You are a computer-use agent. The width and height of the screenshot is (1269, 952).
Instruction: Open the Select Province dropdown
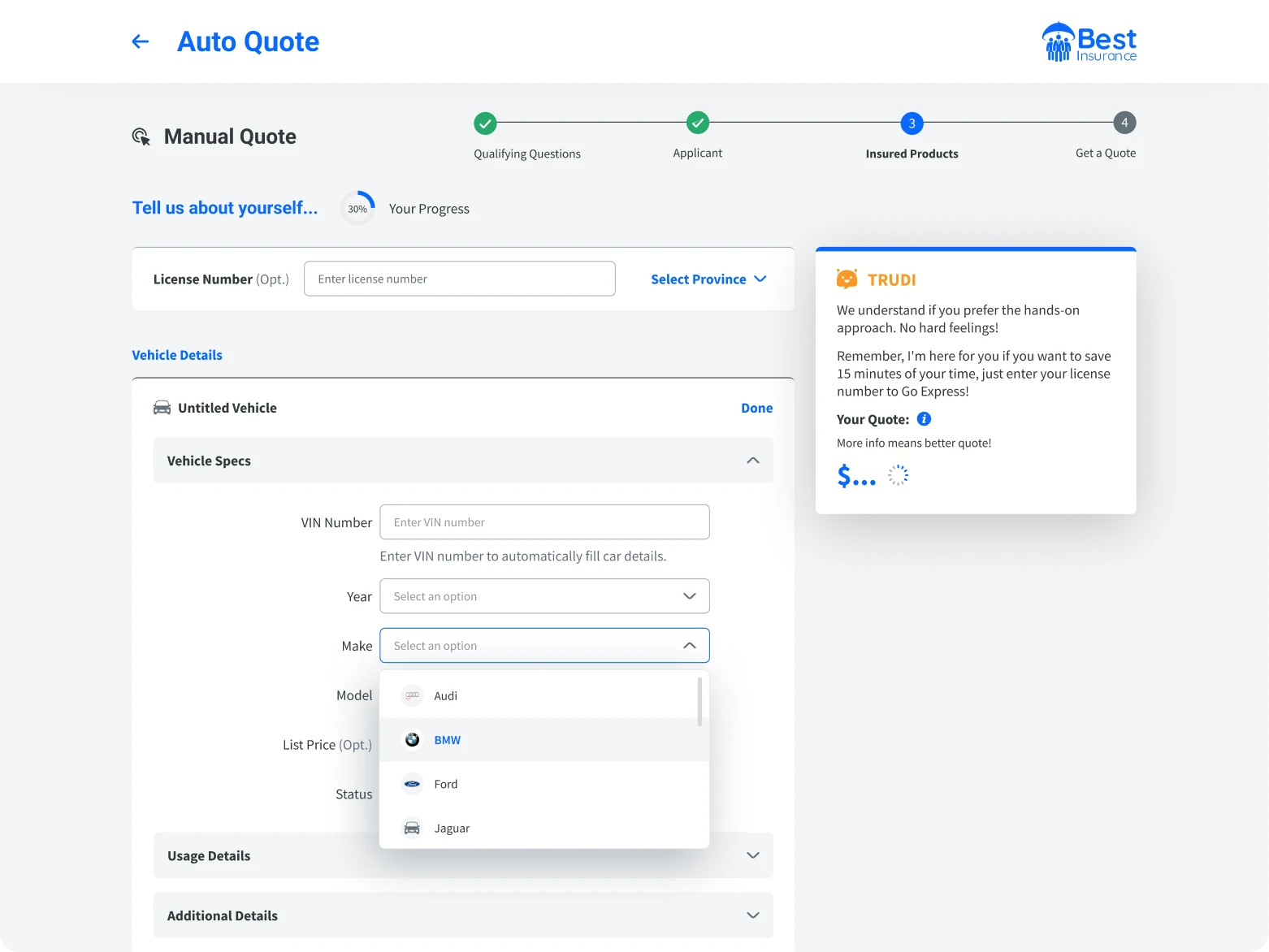[x=708, y=279]
